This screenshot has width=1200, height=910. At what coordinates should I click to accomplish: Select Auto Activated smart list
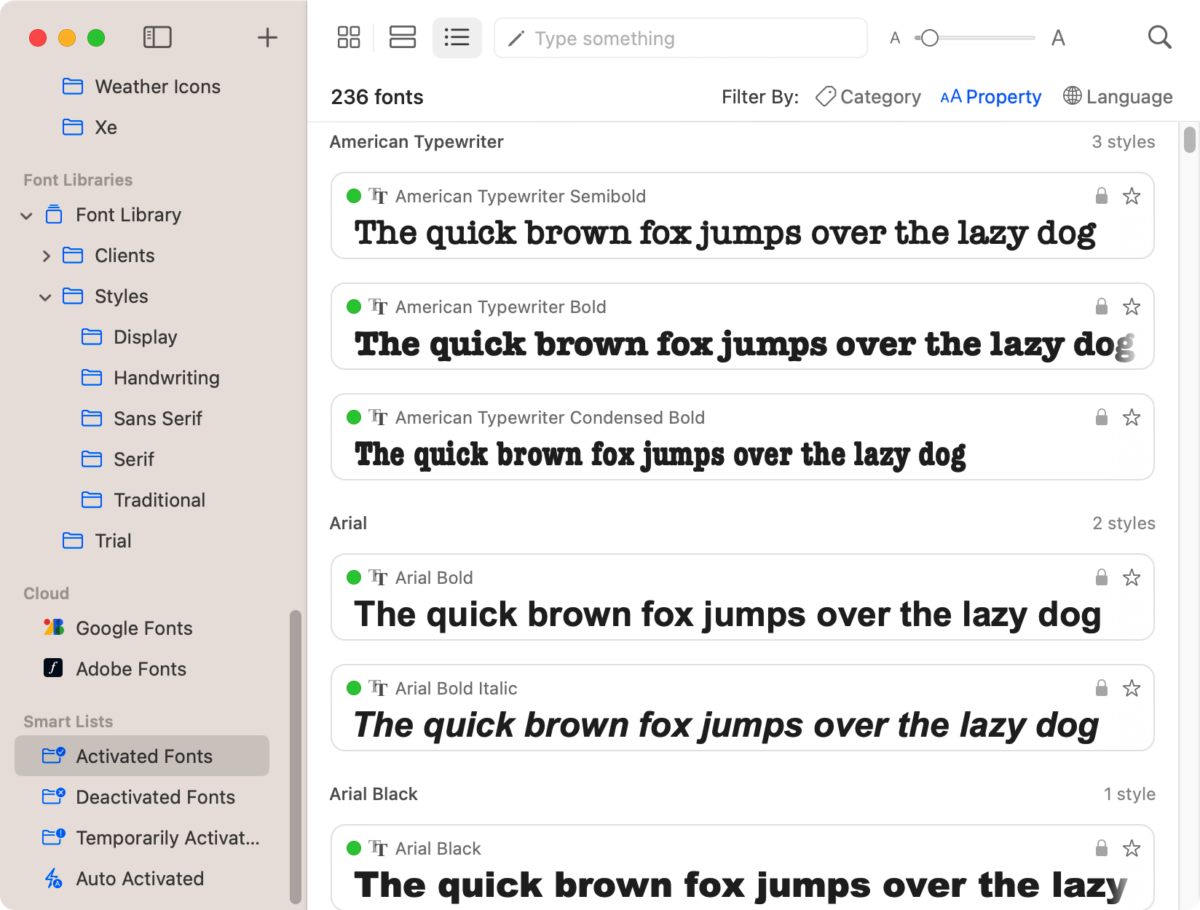coord(123,879)
